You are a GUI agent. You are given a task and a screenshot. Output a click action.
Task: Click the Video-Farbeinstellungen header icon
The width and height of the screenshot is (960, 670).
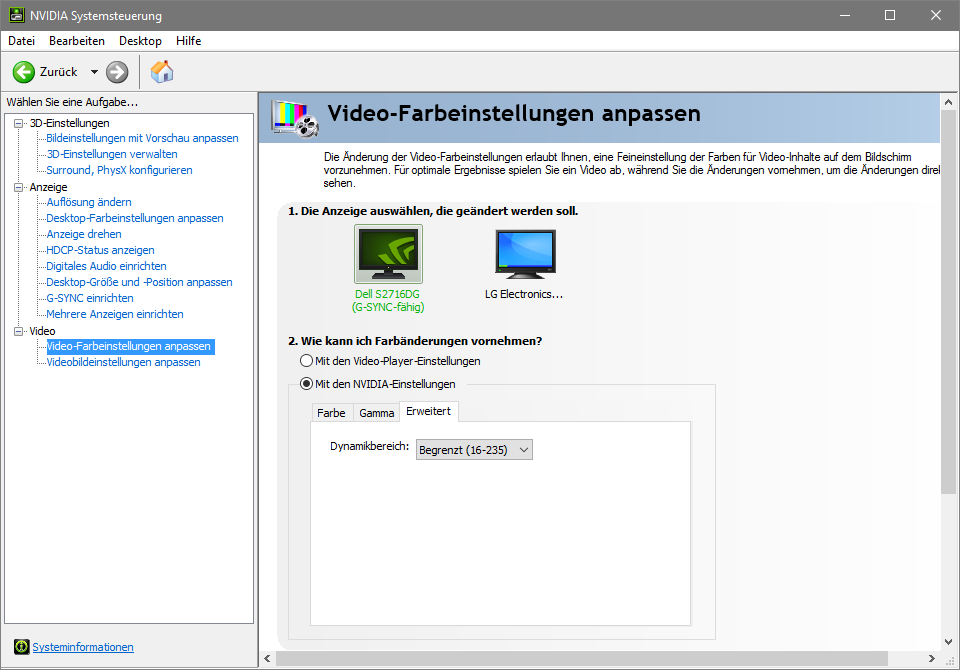(296, 119)
